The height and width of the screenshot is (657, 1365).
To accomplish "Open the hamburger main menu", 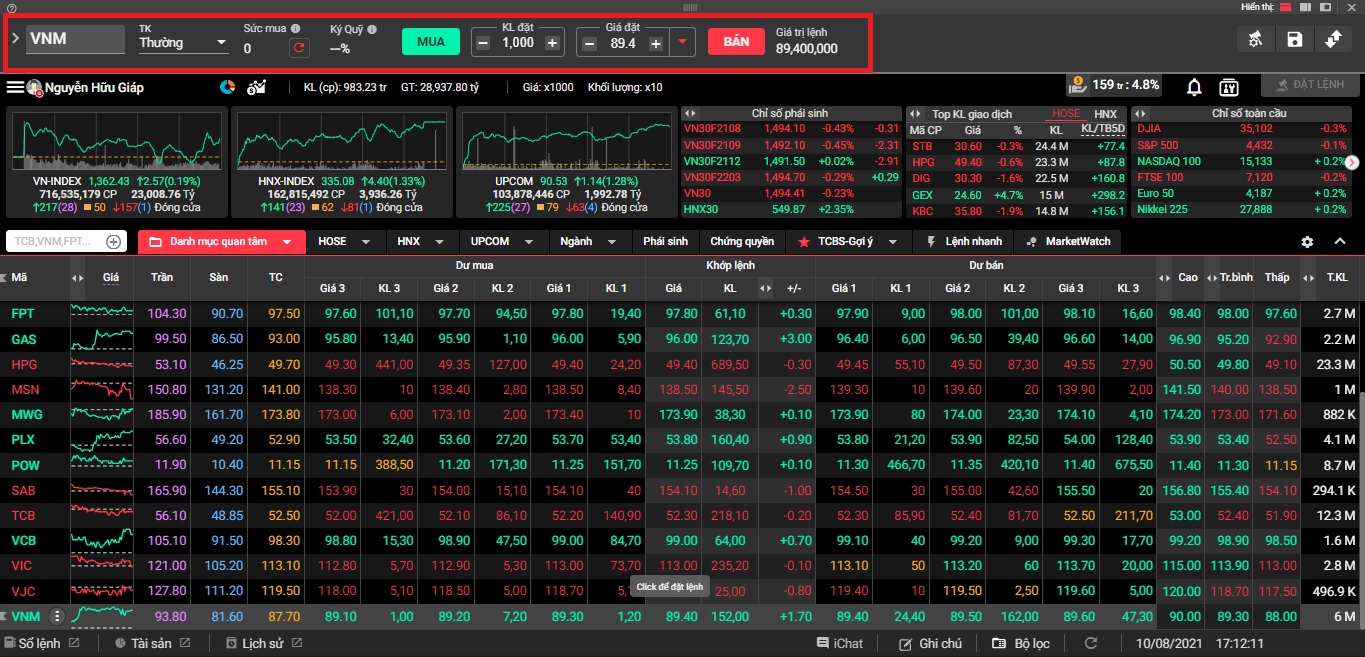I will pyautogui.click(x=15, y=87).
